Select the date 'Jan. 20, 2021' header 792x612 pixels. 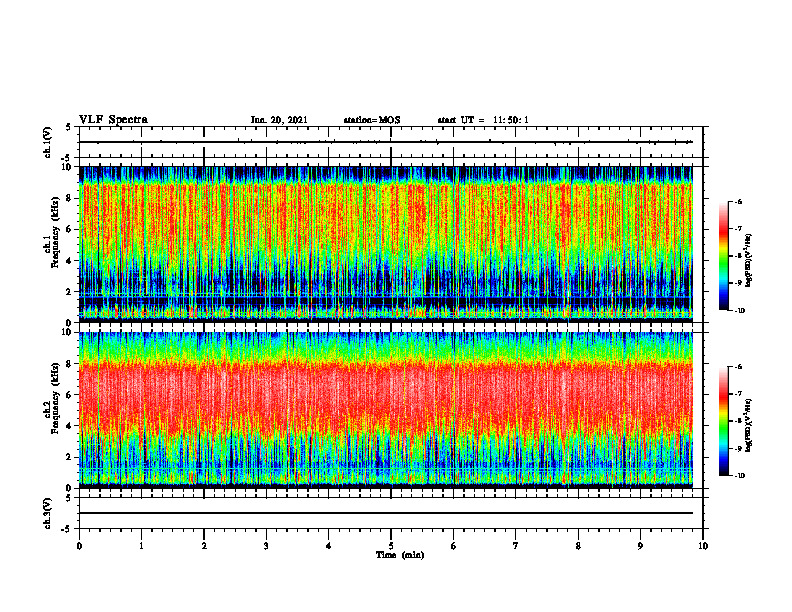pyautogui.click(x=279, y=120)
